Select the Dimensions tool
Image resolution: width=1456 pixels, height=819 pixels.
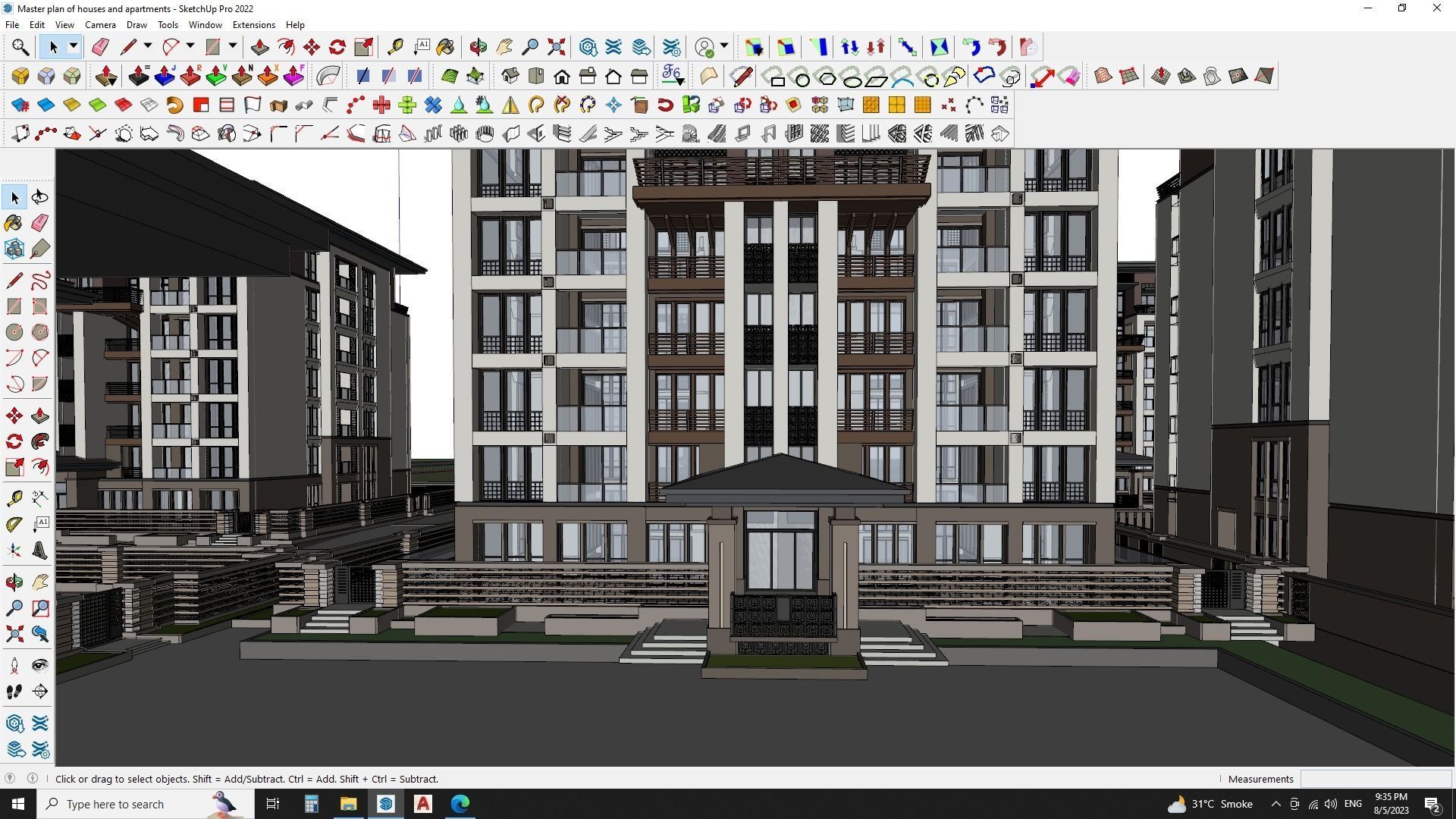(x=40, y=499)
